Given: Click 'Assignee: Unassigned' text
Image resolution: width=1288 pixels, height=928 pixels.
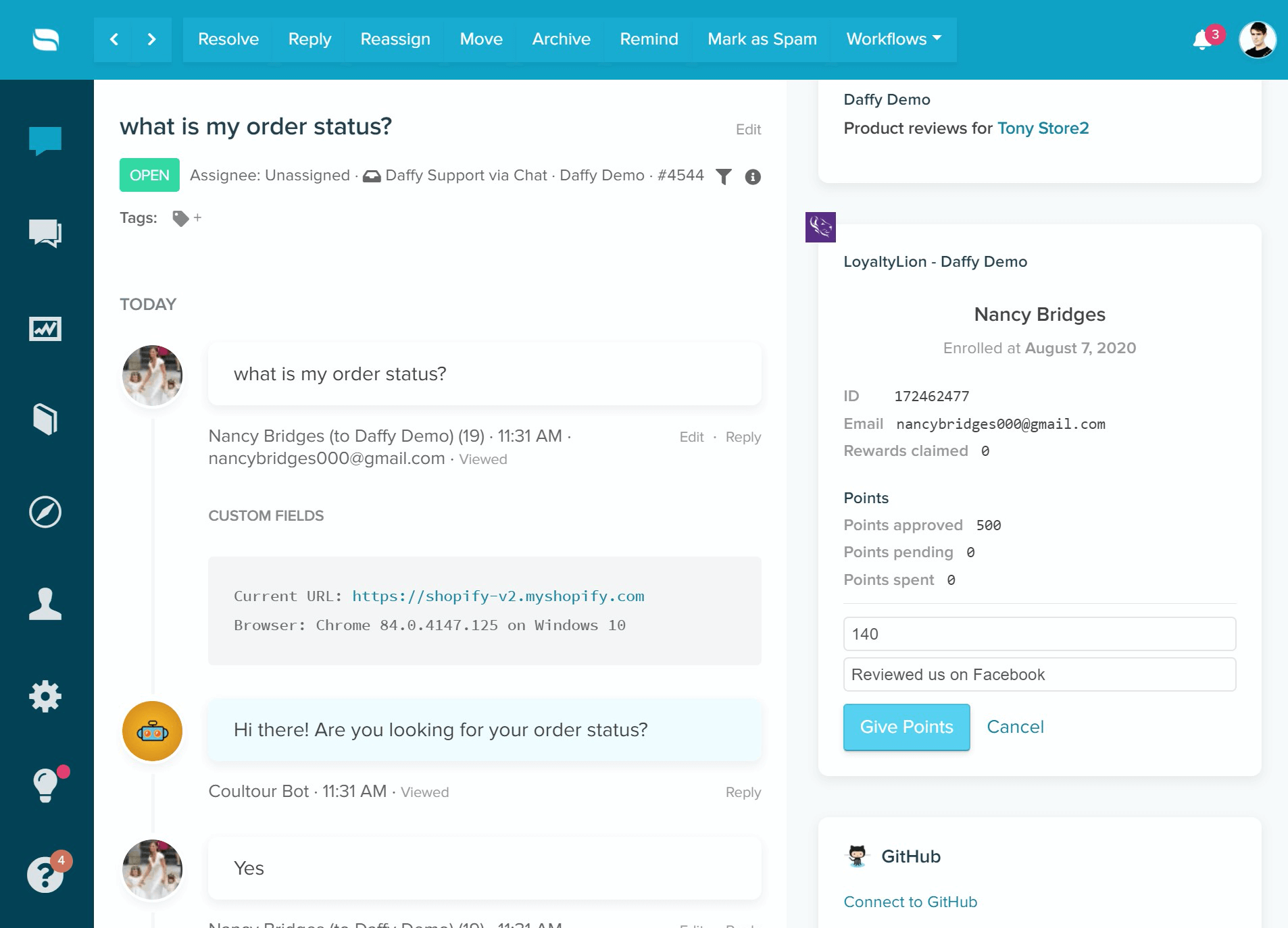Looking at the screenshot, I should (x=270, y=176).
